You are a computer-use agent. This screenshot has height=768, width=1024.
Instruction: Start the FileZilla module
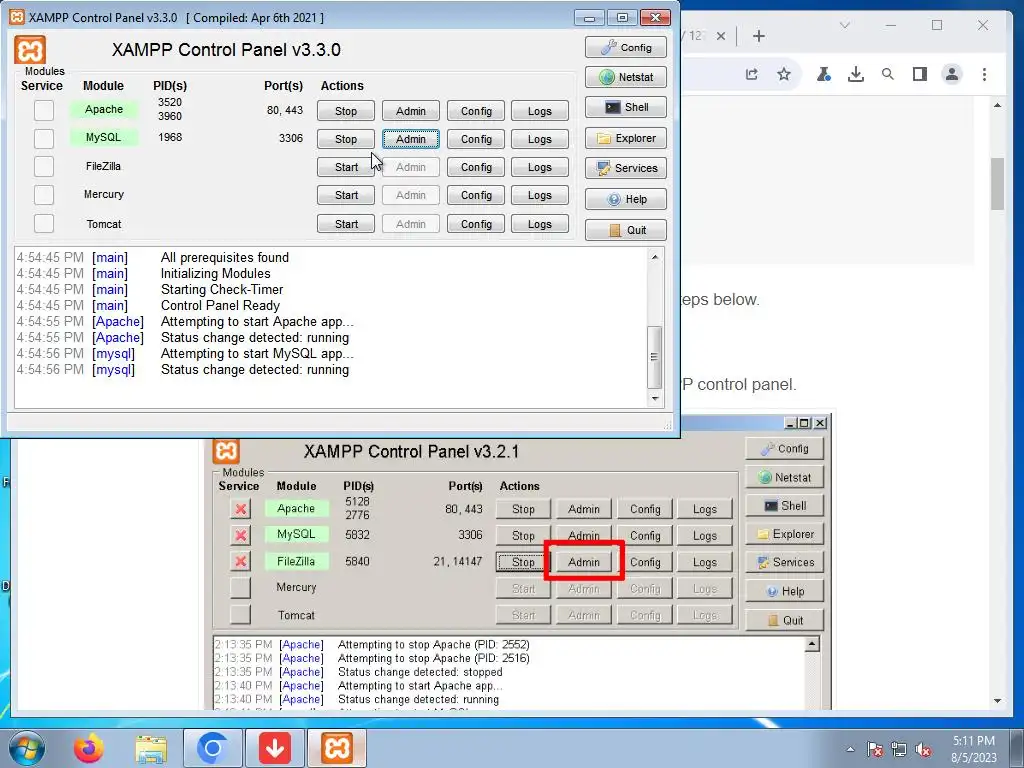coord(346,167)
